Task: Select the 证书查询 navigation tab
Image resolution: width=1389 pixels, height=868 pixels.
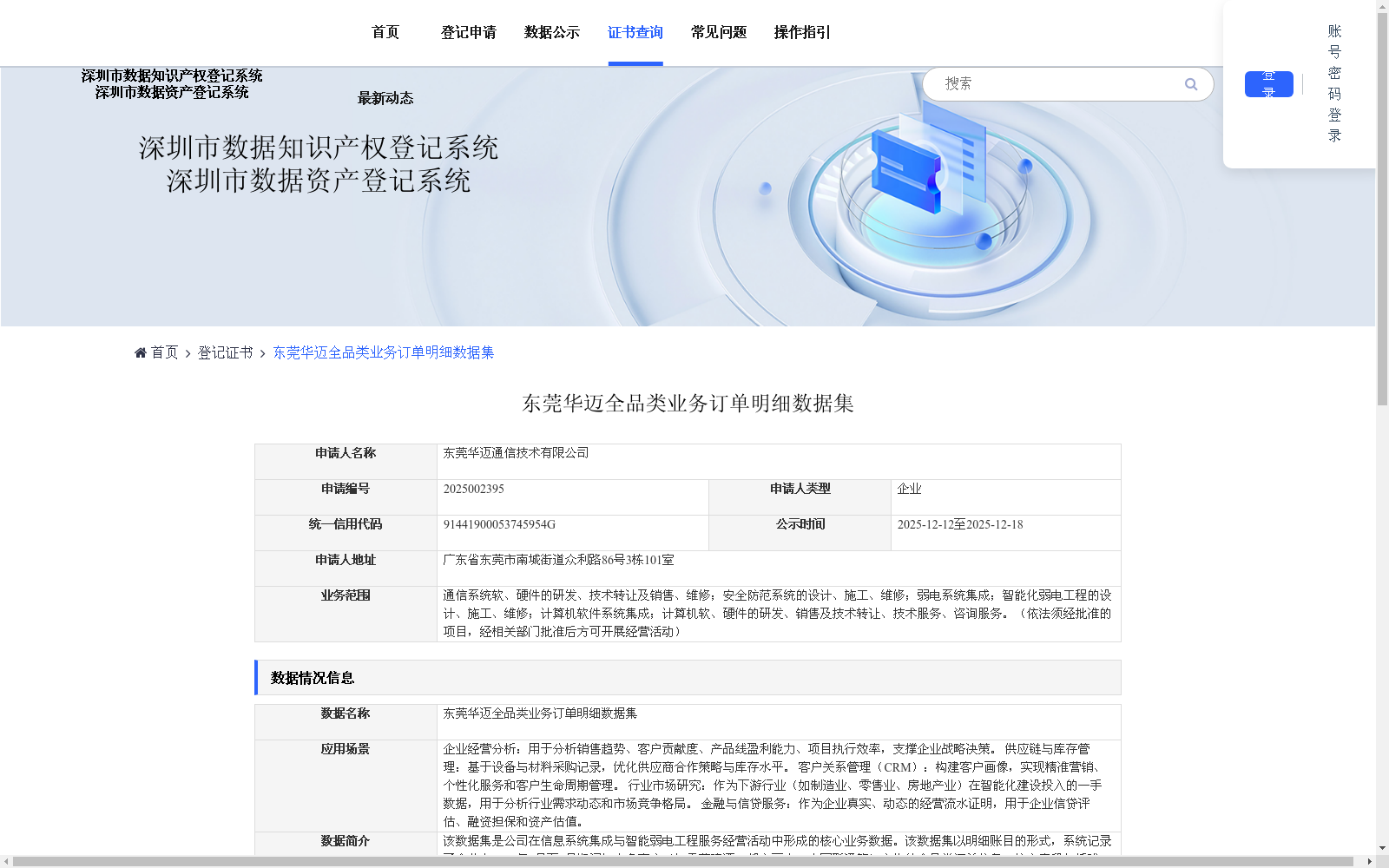Action: 635,32
